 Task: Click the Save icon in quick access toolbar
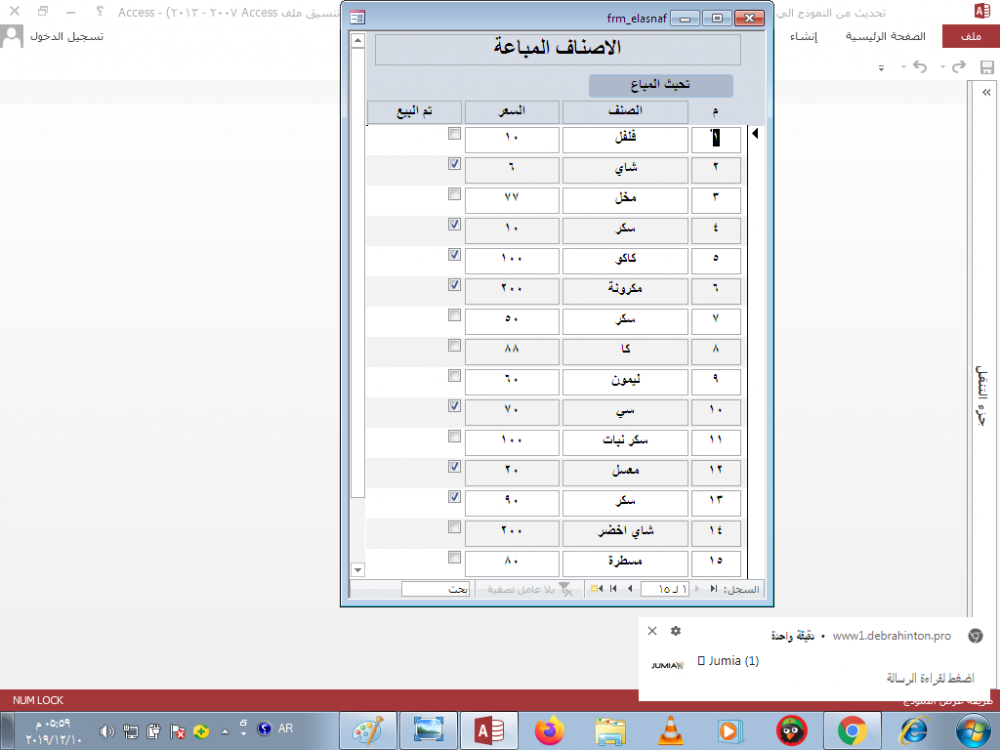point(986,67)
